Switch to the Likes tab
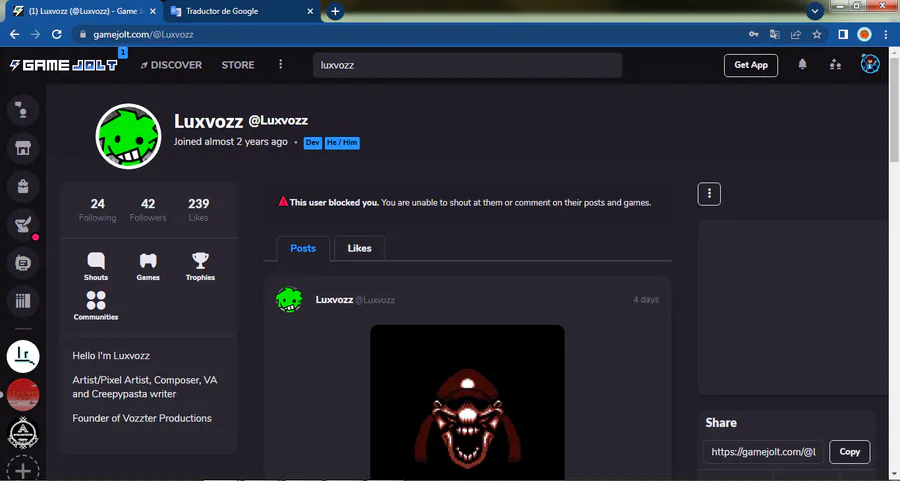 [x=359, y=248]
